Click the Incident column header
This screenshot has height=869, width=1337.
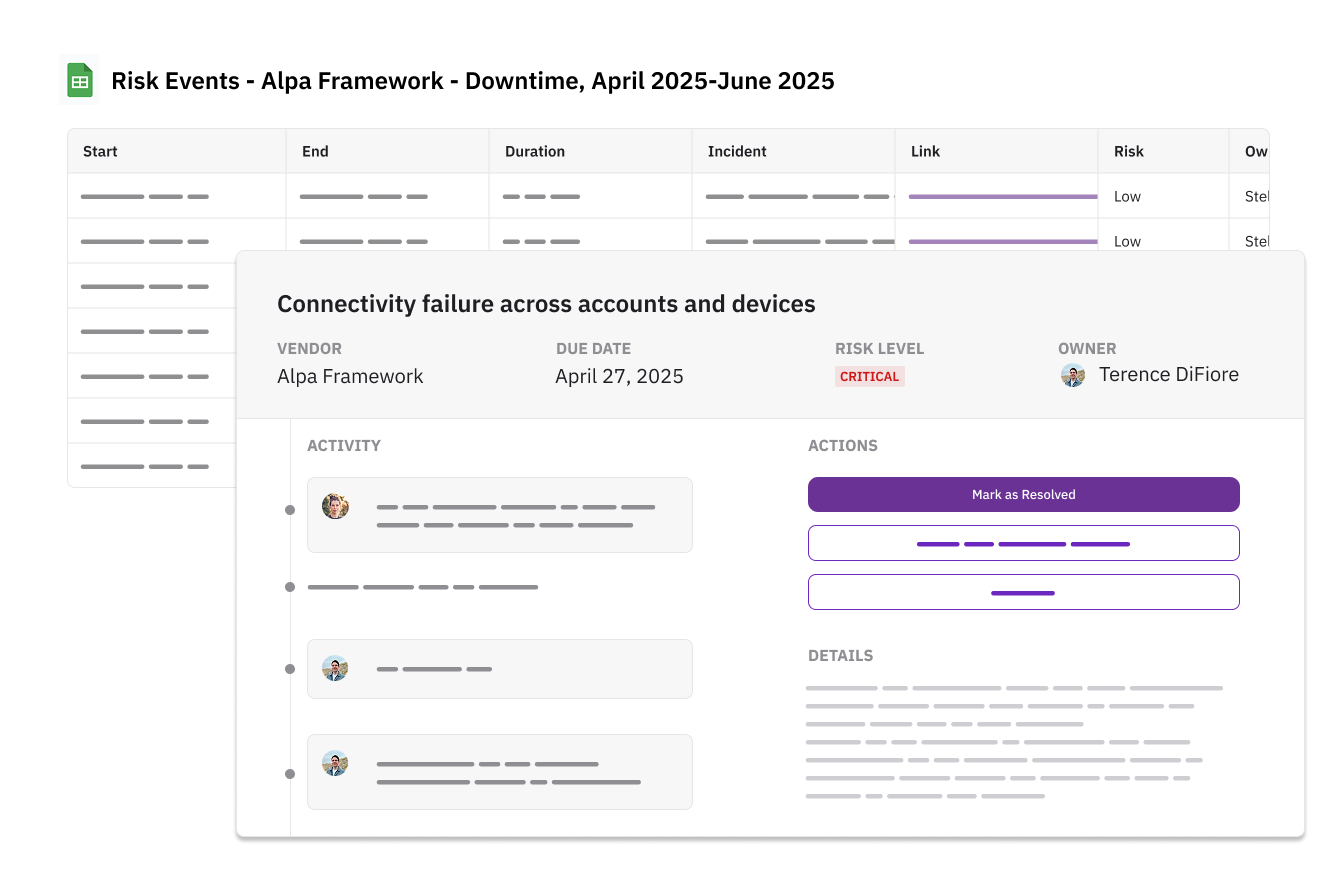click(737, 152)
